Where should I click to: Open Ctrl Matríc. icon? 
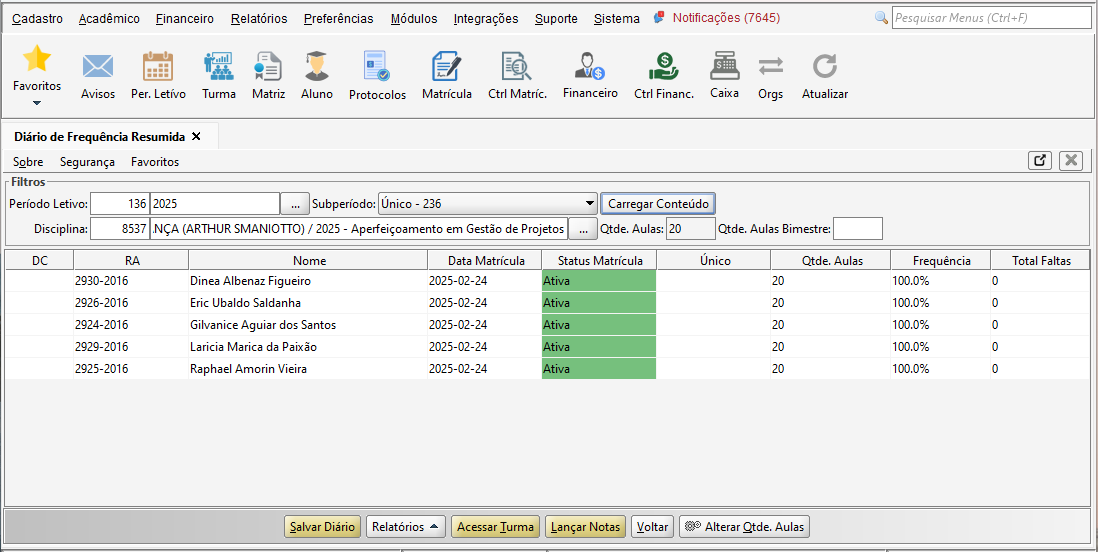(x=517, y=67)
